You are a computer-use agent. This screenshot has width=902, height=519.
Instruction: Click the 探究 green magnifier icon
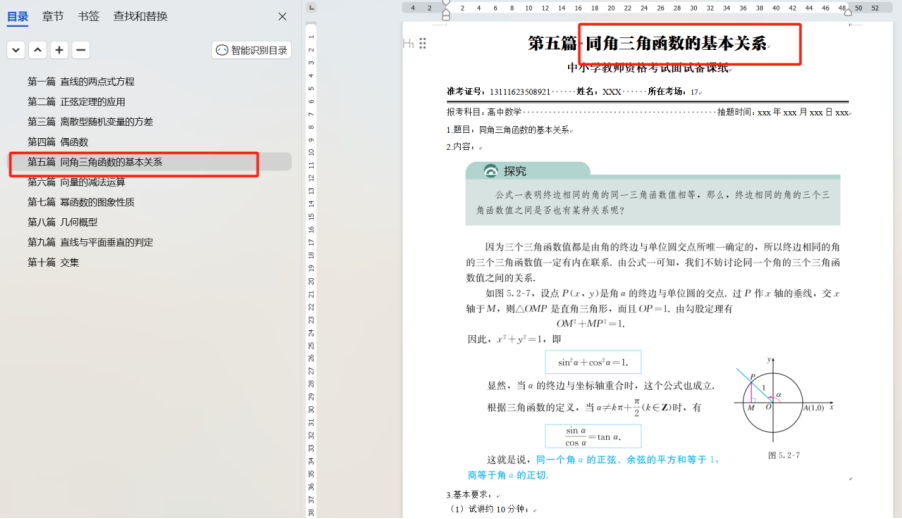[x=490, y=171]
